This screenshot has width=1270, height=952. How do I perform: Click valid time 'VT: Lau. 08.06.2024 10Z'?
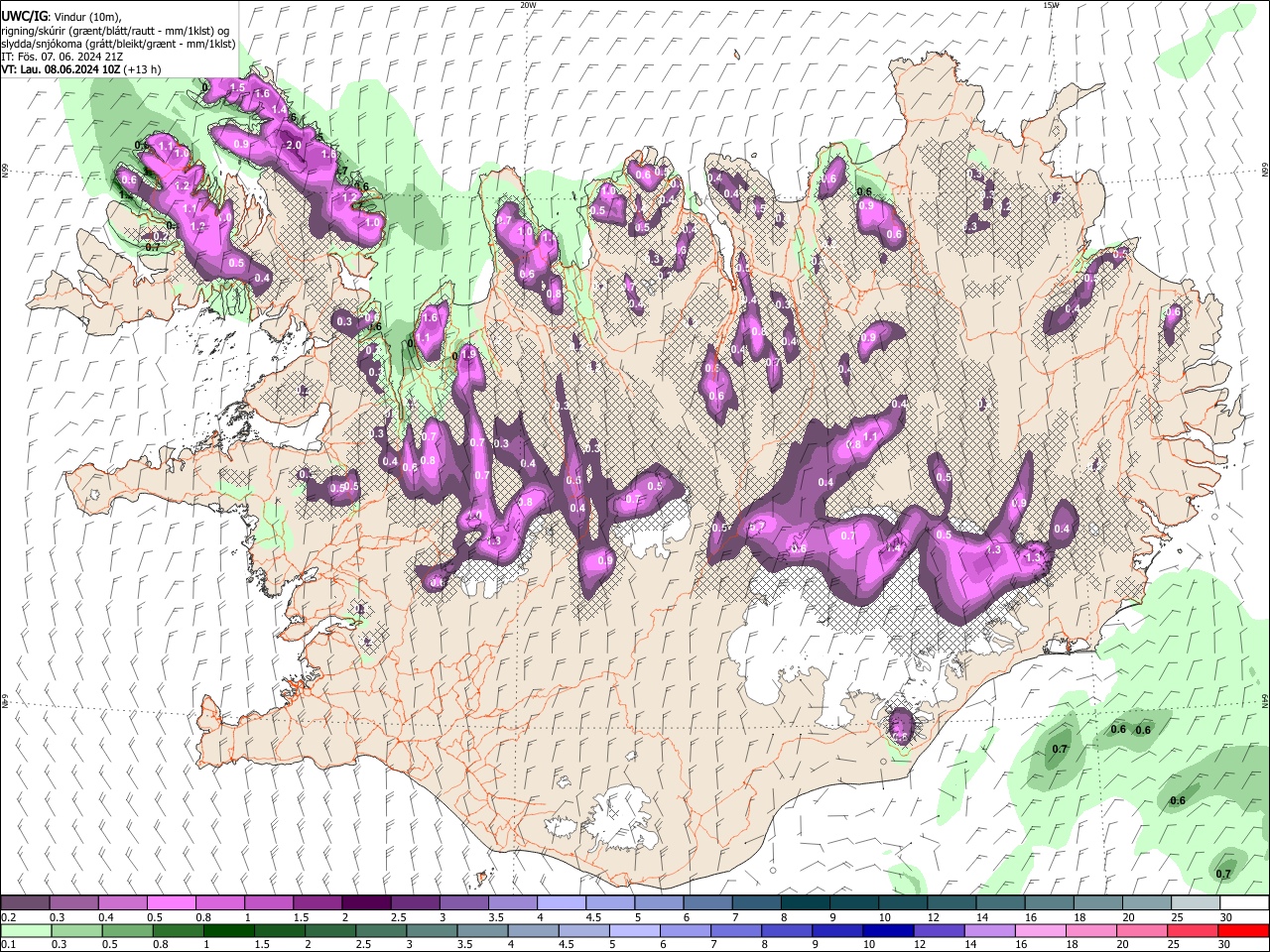(x=60, y=69)
